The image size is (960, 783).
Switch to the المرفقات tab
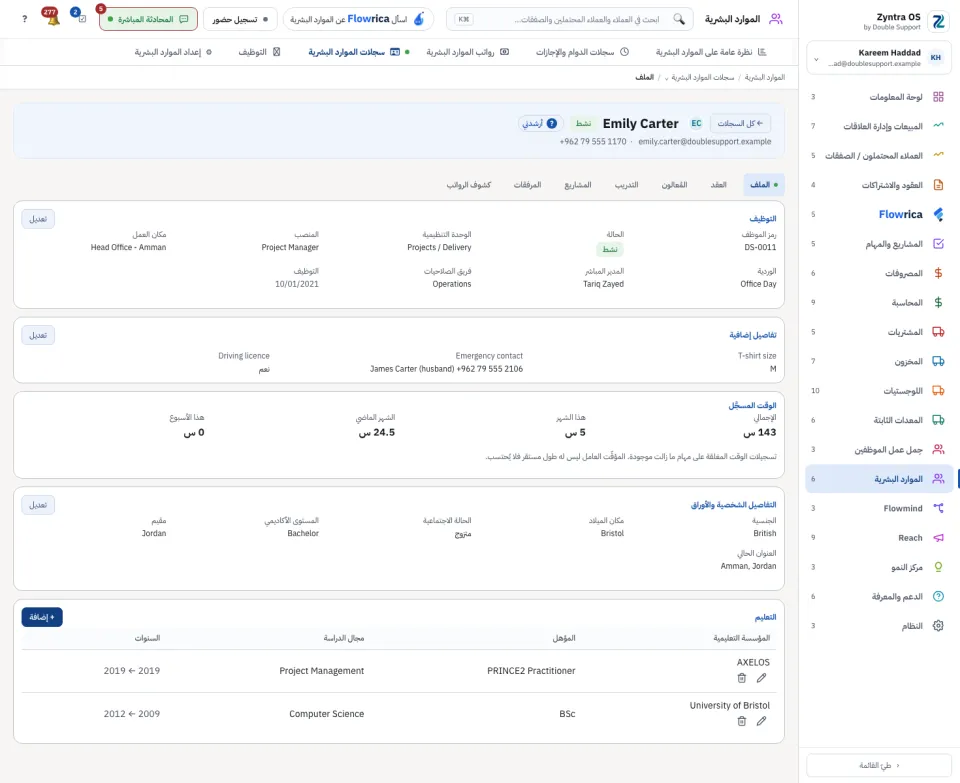pyautogui.click(x=527, y=185)
